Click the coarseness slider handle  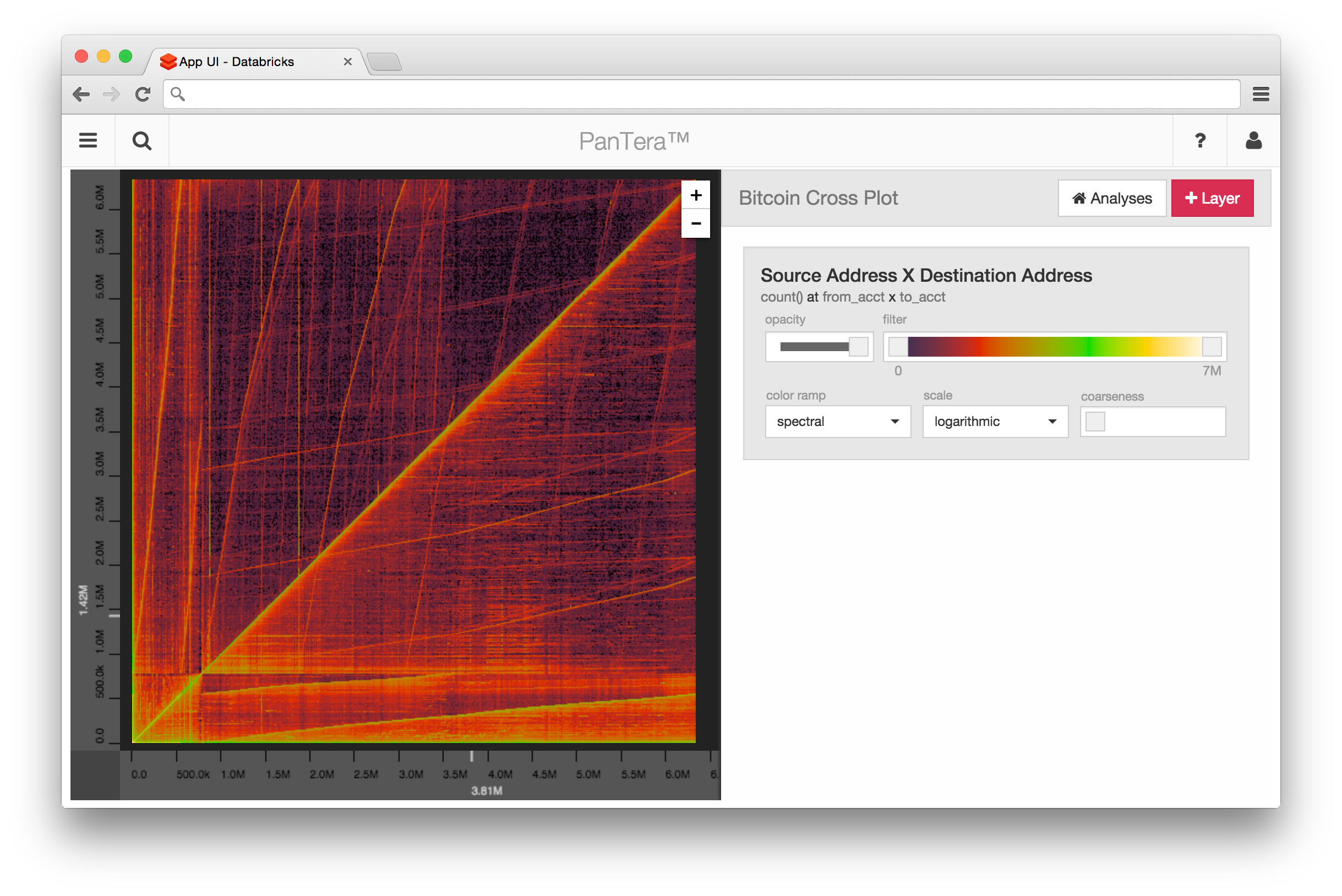click(1095, 422)
